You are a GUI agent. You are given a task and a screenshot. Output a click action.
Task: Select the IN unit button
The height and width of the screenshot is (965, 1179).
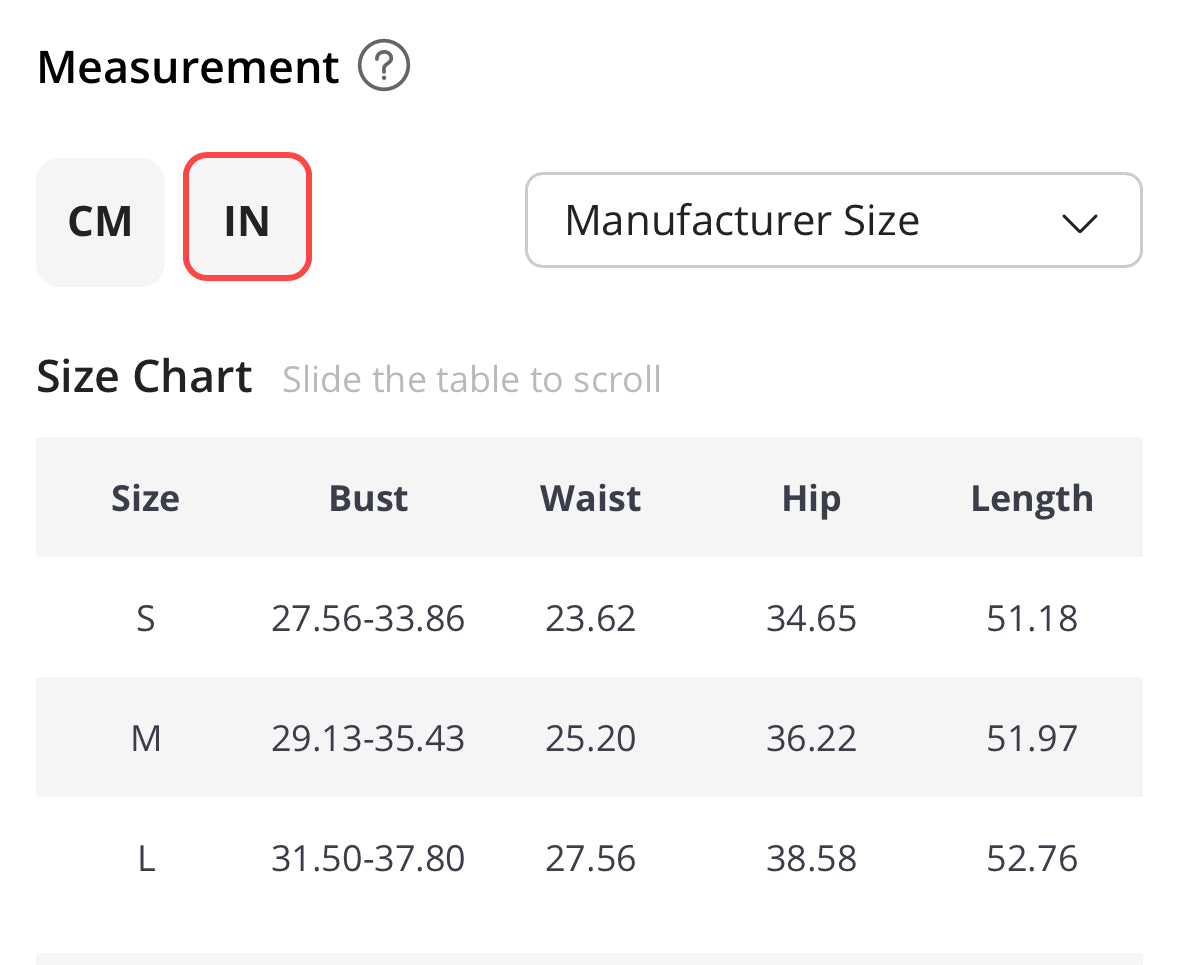[247, 217]
